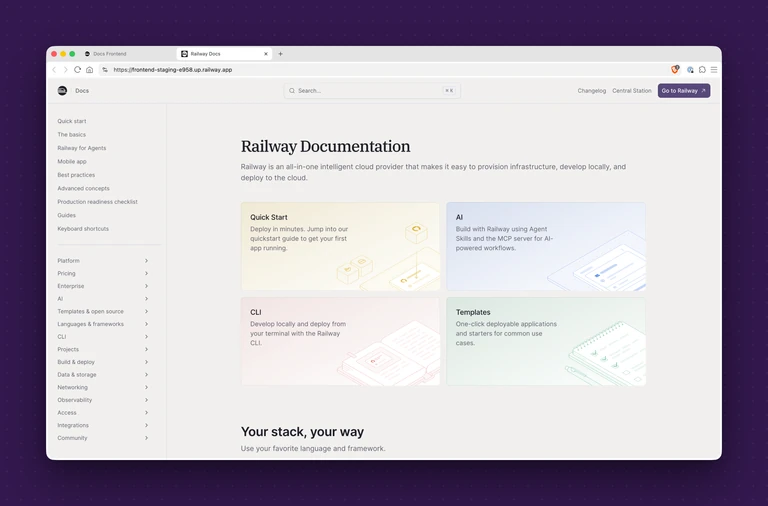The height and width of the screenshot is (506, 768).
Task: Expand the Enterprise section chevron
Action: coord(146,286)
